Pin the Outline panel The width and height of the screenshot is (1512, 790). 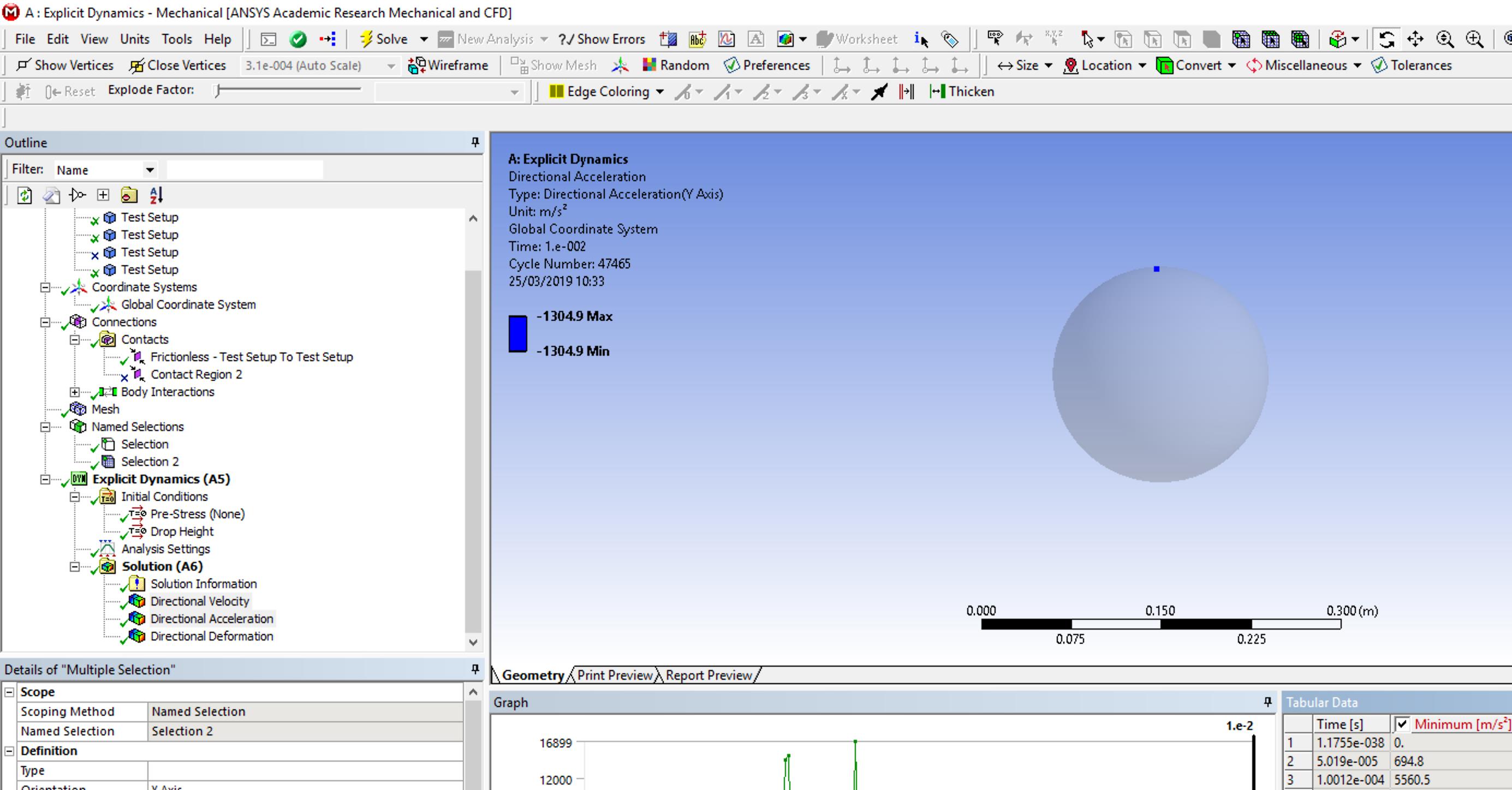click(x=475, y=142)
